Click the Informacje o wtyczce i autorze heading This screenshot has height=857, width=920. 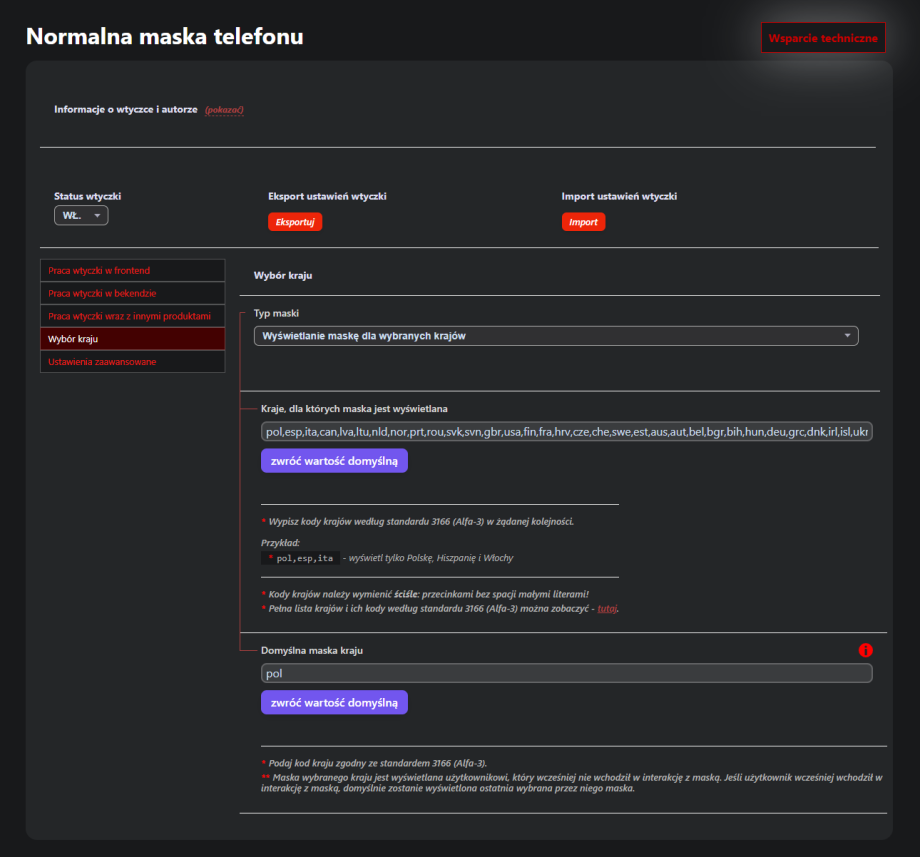(126, 109)
